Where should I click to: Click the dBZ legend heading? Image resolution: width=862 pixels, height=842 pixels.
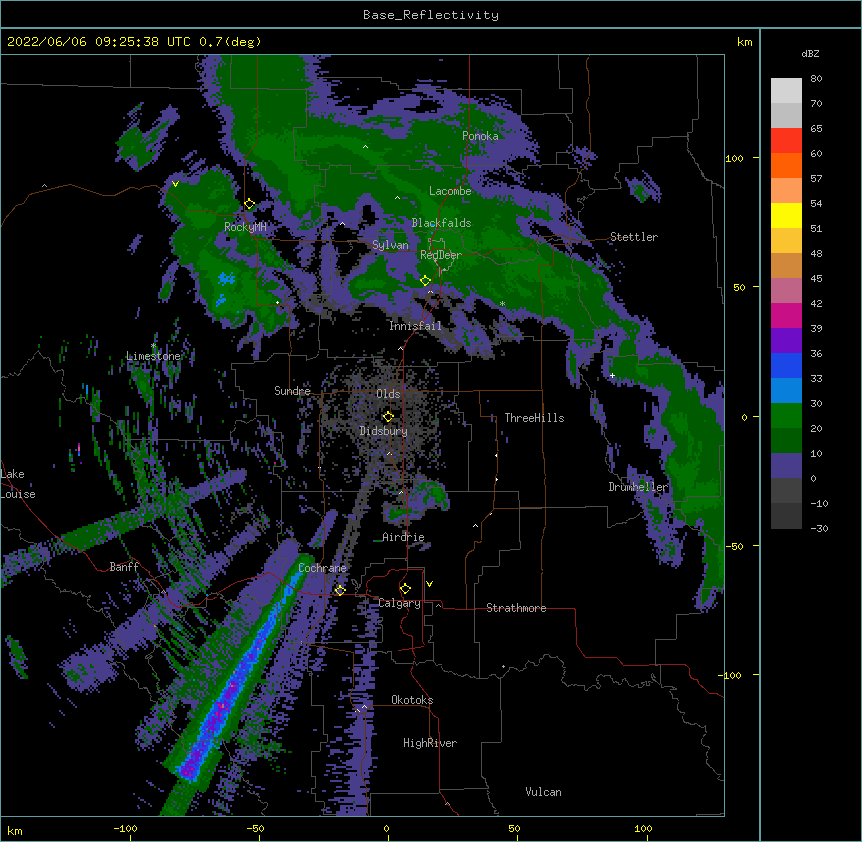click(810, 53)
